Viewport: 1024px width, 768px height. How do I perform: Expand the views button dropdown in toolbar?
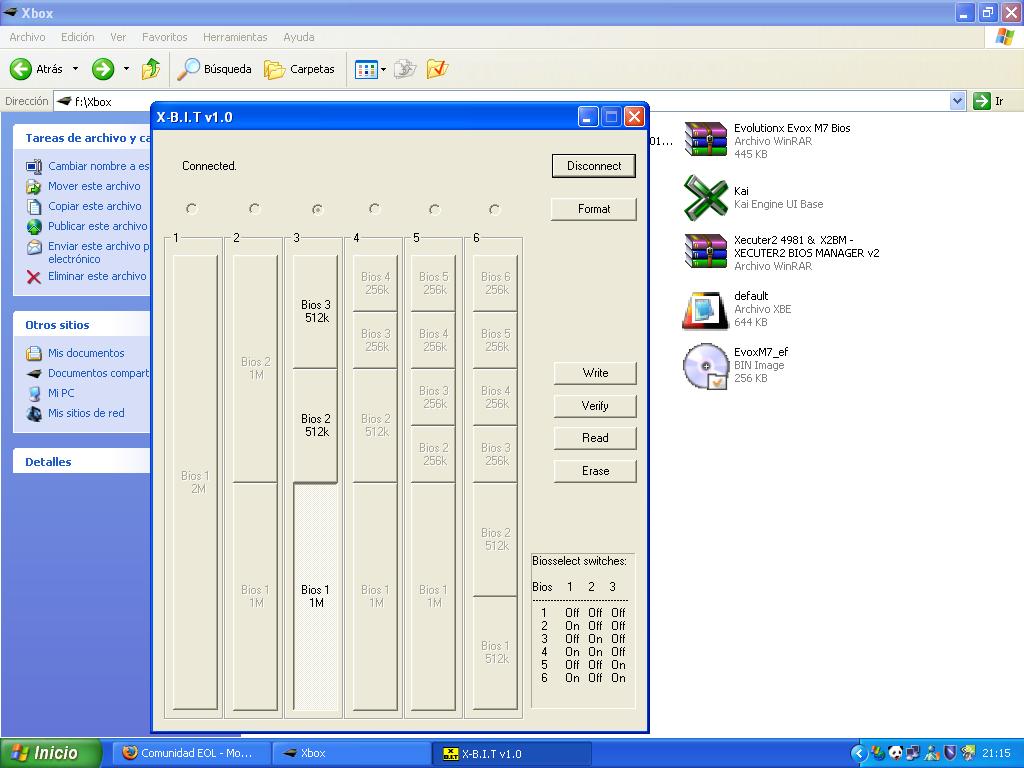(384, 69)
